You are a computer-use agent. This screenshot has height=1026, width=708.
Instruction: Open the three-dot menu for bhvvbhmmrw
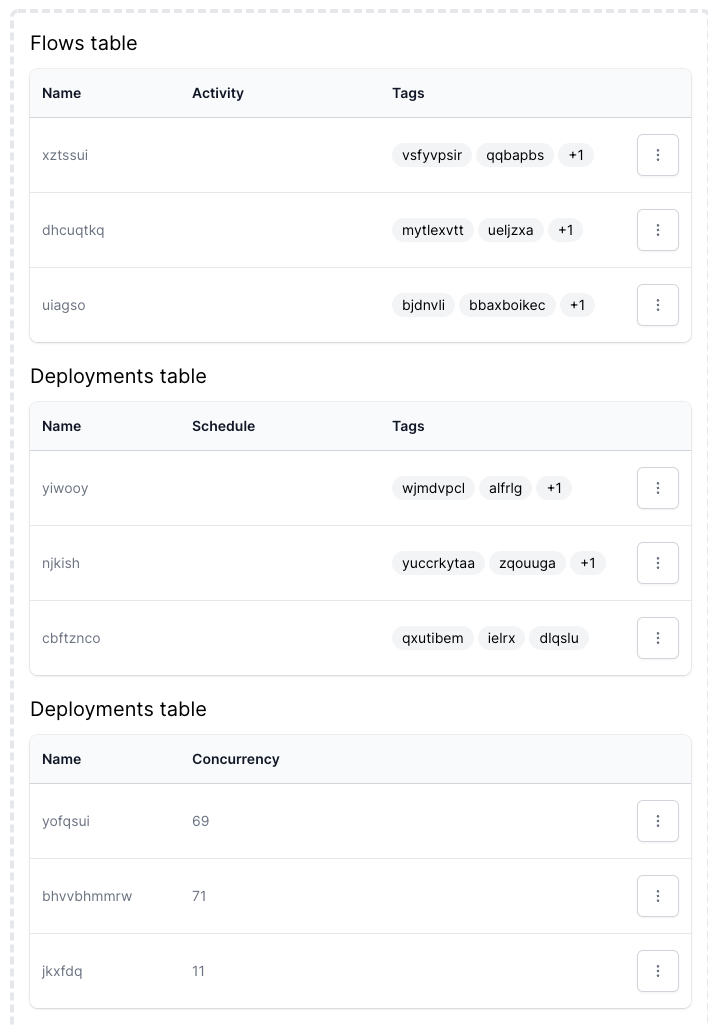657,896
